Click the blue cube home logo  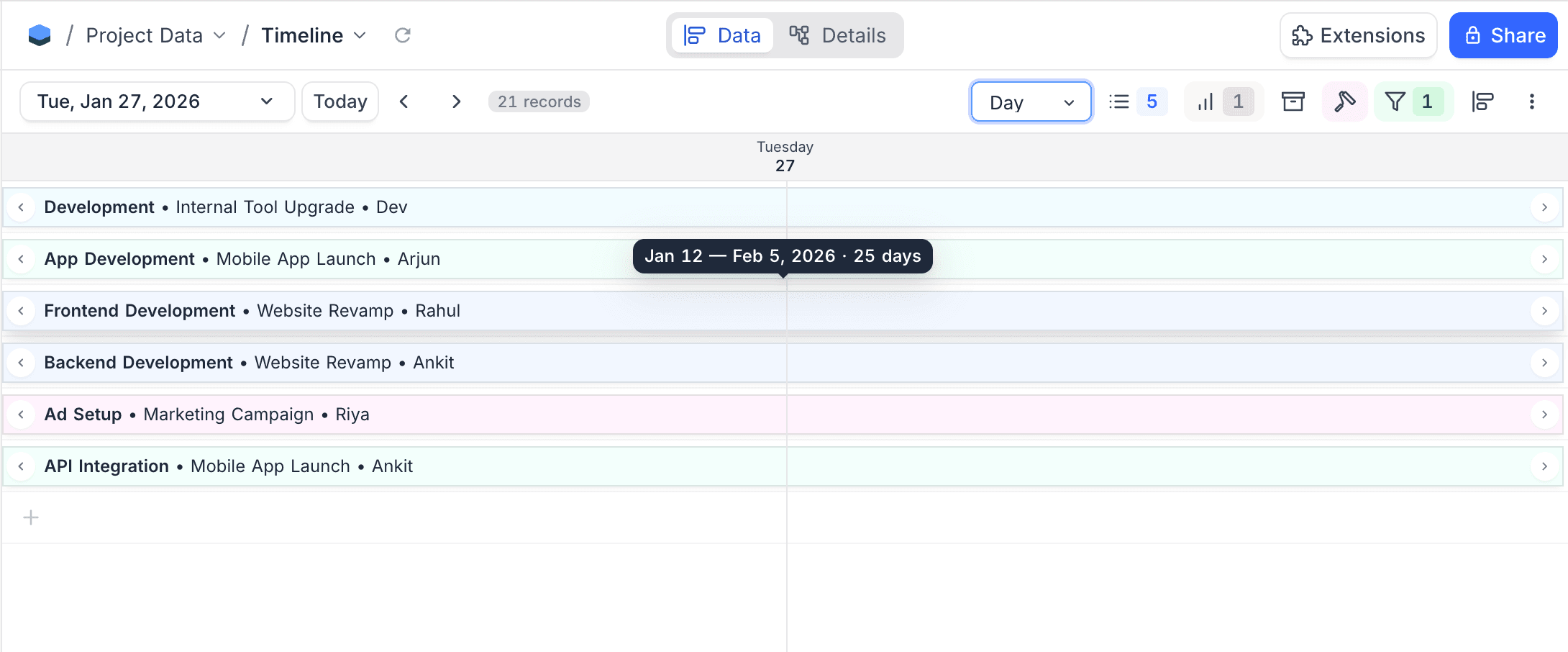point(40,35)
